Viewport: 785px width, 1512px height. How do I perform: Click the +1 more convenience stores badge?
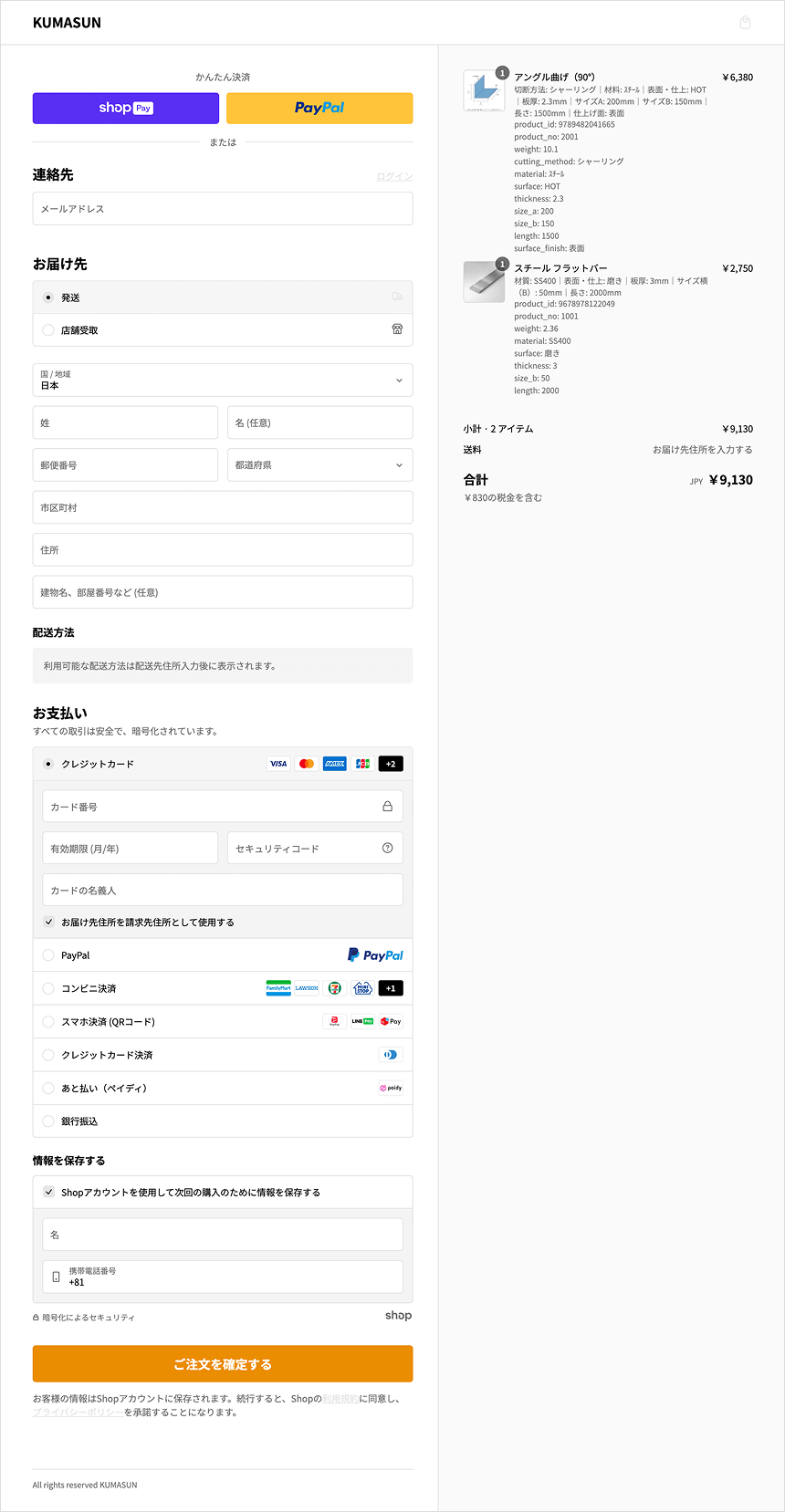[391, 988]
